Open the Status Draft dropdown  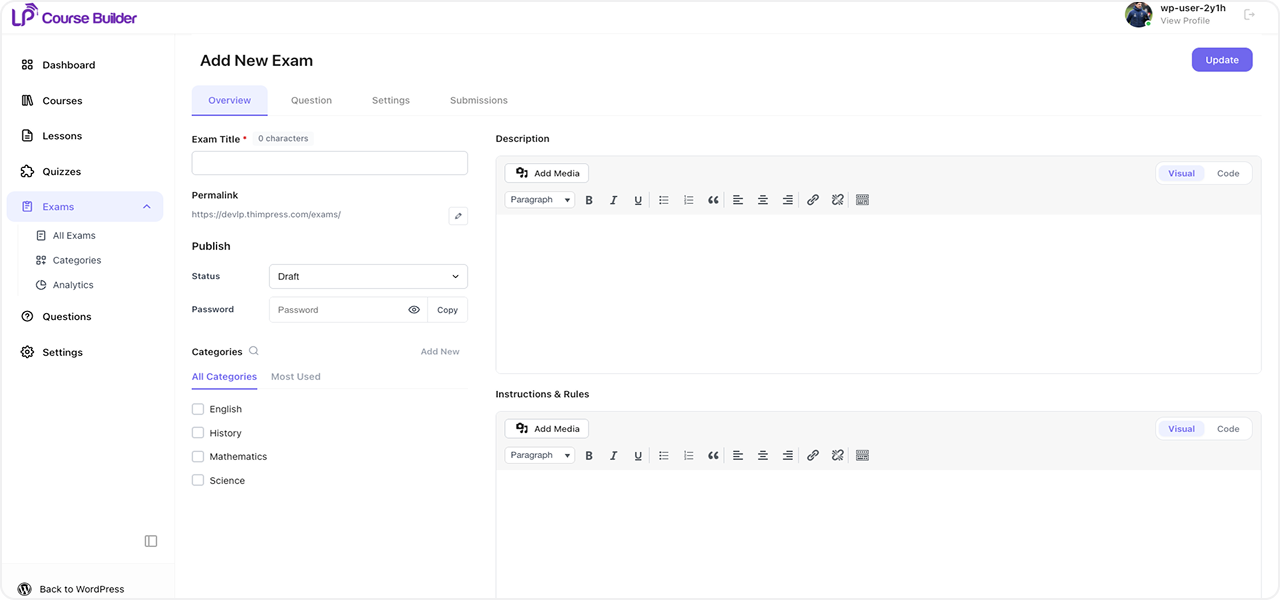[368, 277]
